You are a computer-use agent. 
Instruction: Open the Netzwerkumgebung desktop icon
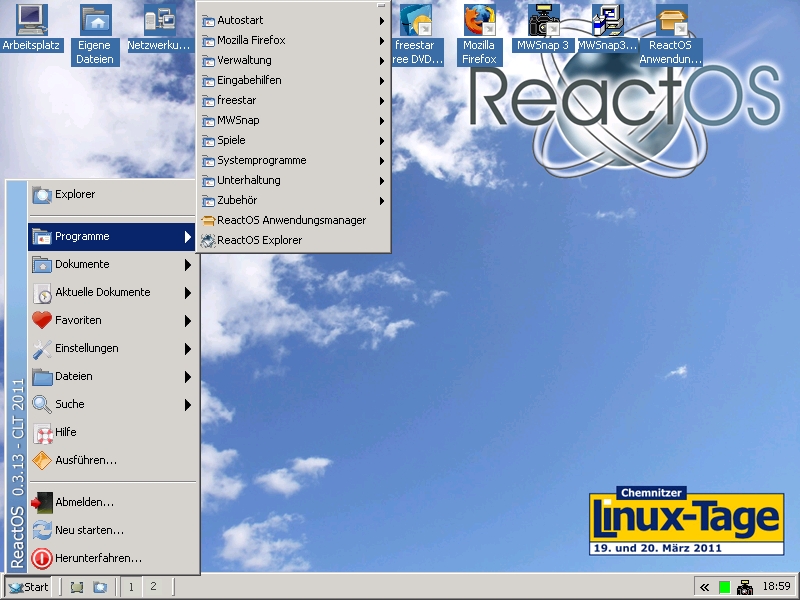coord(158,18)
